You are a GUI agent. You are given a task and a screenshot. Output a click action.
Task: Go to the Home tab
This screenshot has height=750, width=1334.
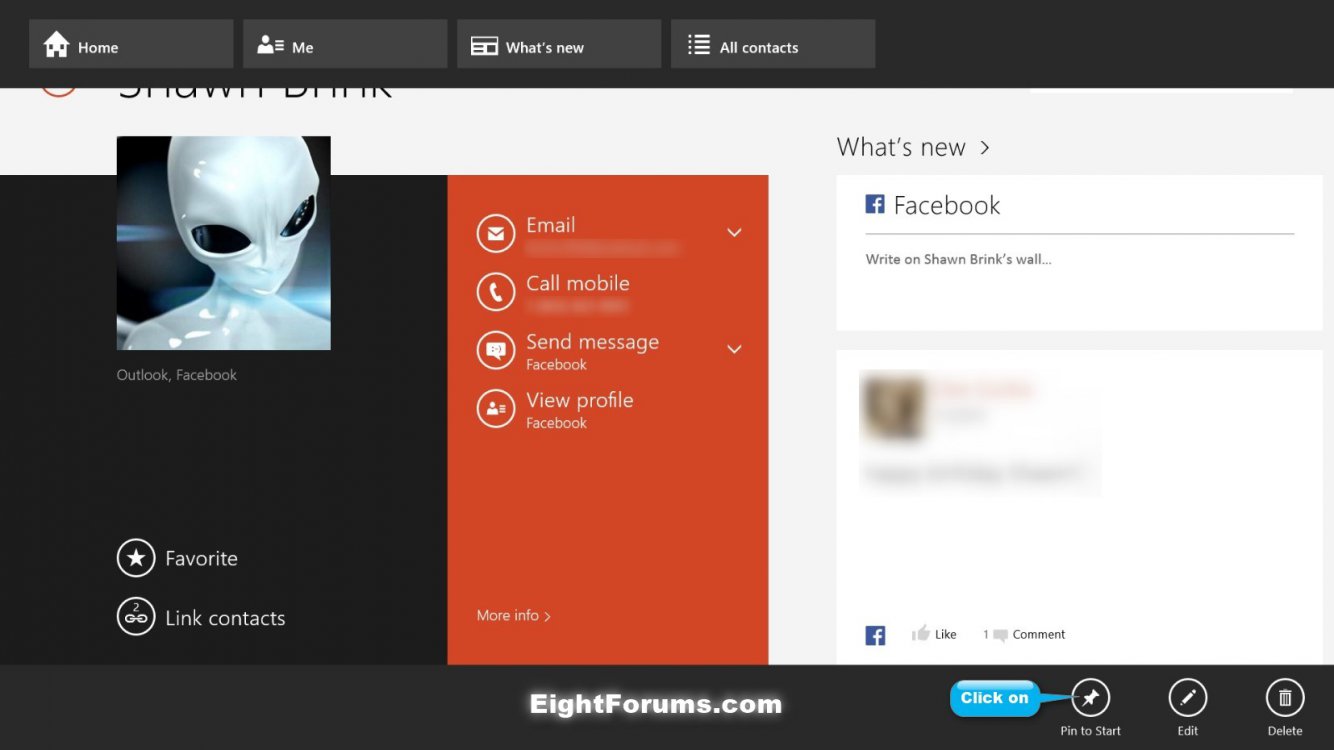(x=131, y=45)
